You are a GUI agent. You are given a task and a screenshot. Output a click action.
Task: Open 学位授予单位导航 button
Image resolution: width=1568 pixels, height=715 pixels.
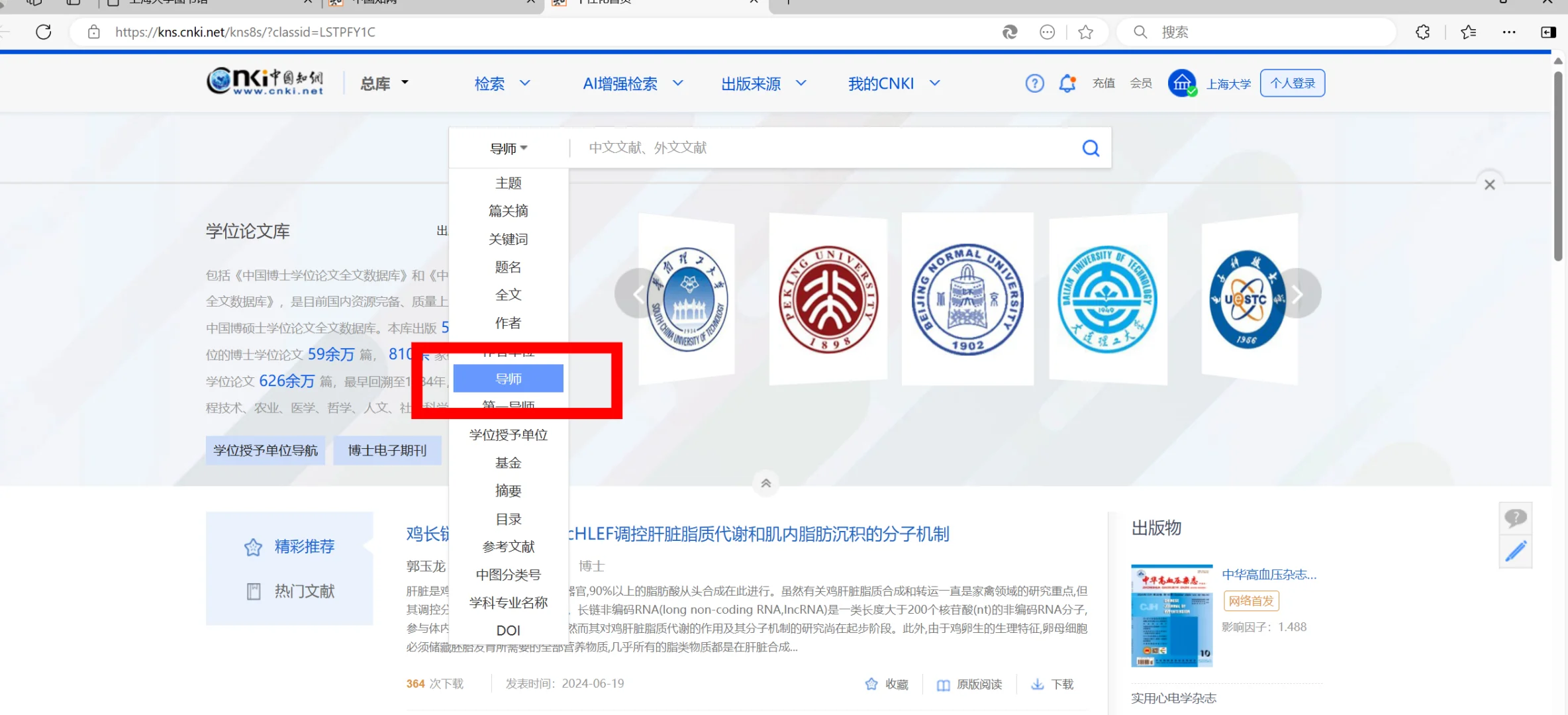(x=265, y=450)
